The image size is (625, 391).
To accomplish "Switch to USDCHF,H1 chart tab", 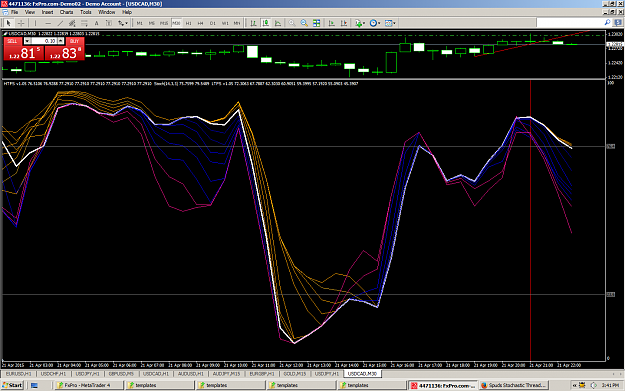I will pyautogui.click(x=53, y=374).
